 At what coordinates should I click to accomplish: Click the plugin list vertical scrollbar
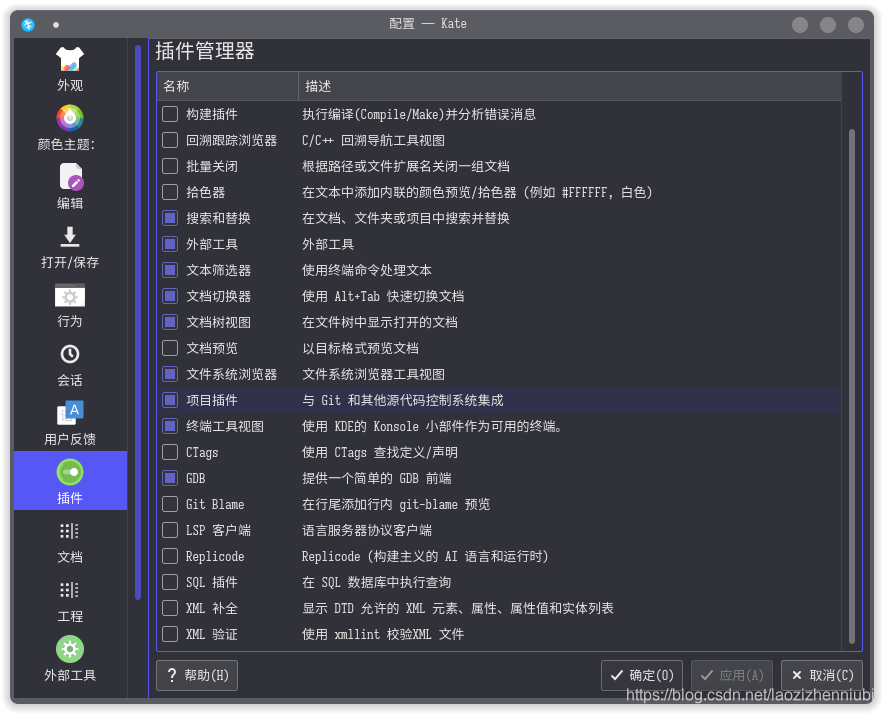(851, 386)
